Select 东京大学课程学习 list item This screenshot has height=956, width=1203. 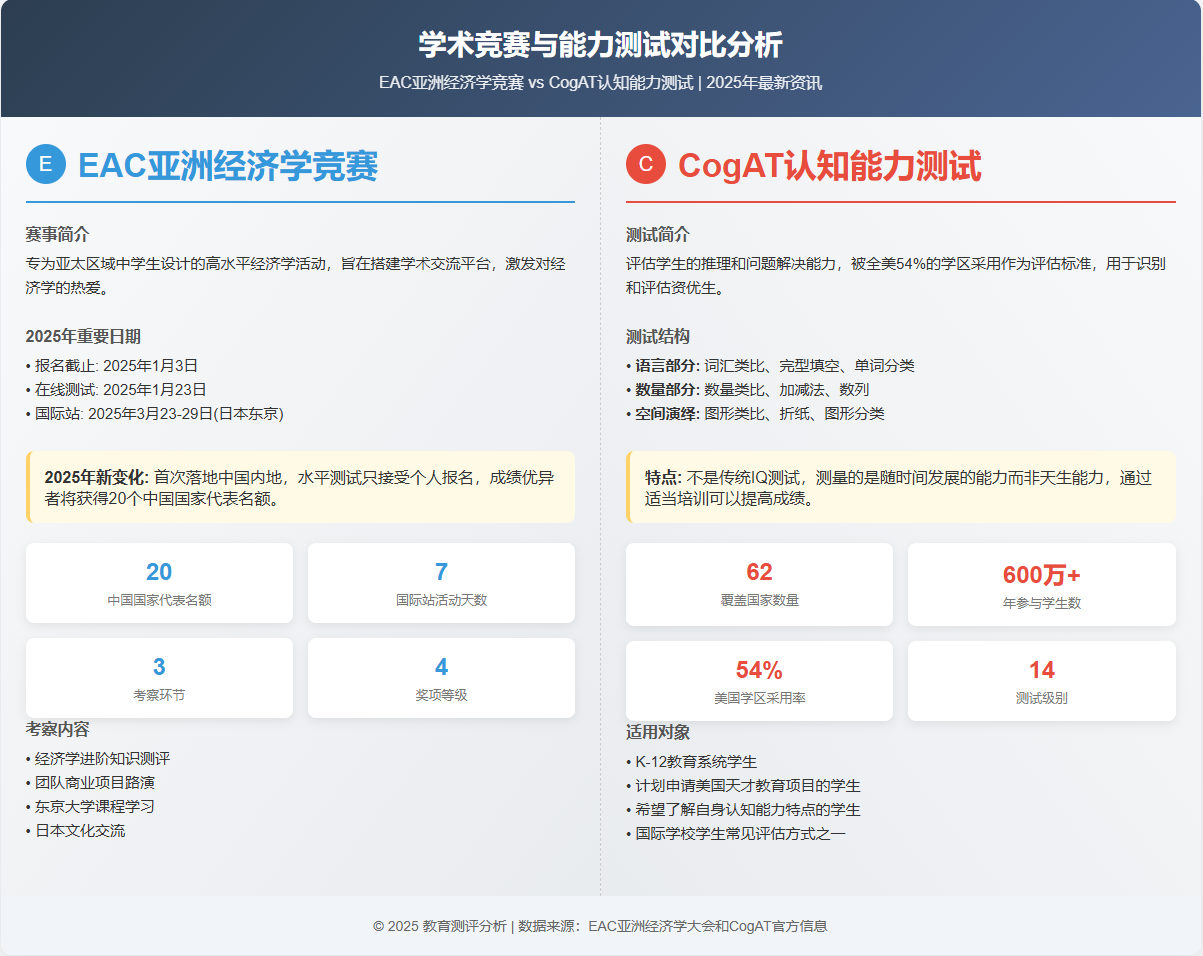coord(91,807)
